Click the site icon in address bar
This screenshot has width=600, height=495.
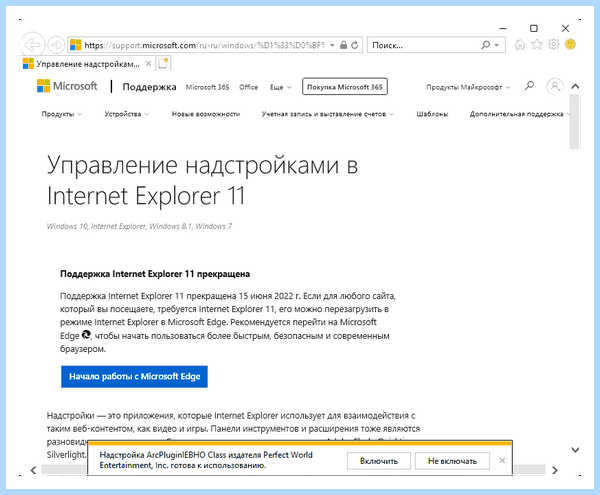coord(76,45)
